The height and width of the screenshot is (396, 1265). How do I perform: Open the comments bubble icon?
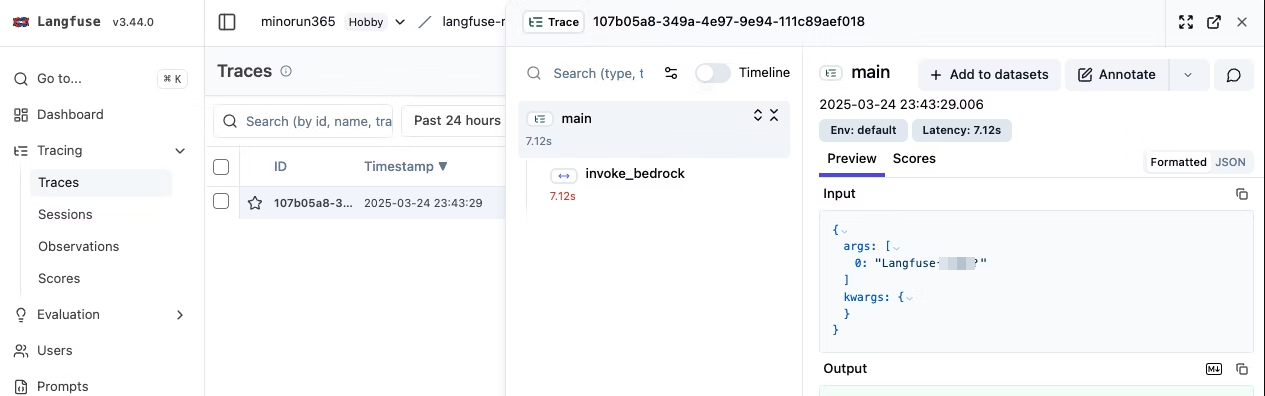pyautogui.click(x=1234, y=75)
